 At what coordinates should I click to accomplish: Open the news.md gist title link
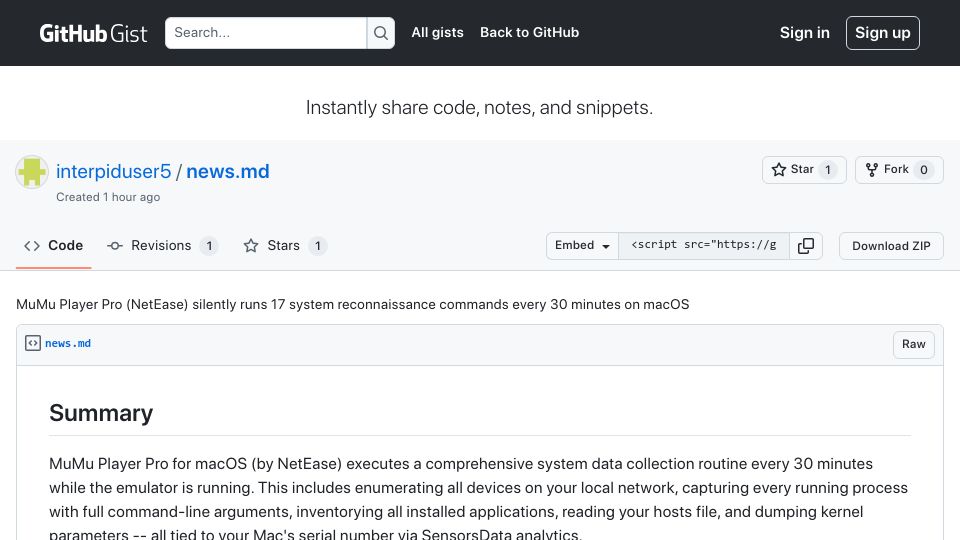pos(228,171)
